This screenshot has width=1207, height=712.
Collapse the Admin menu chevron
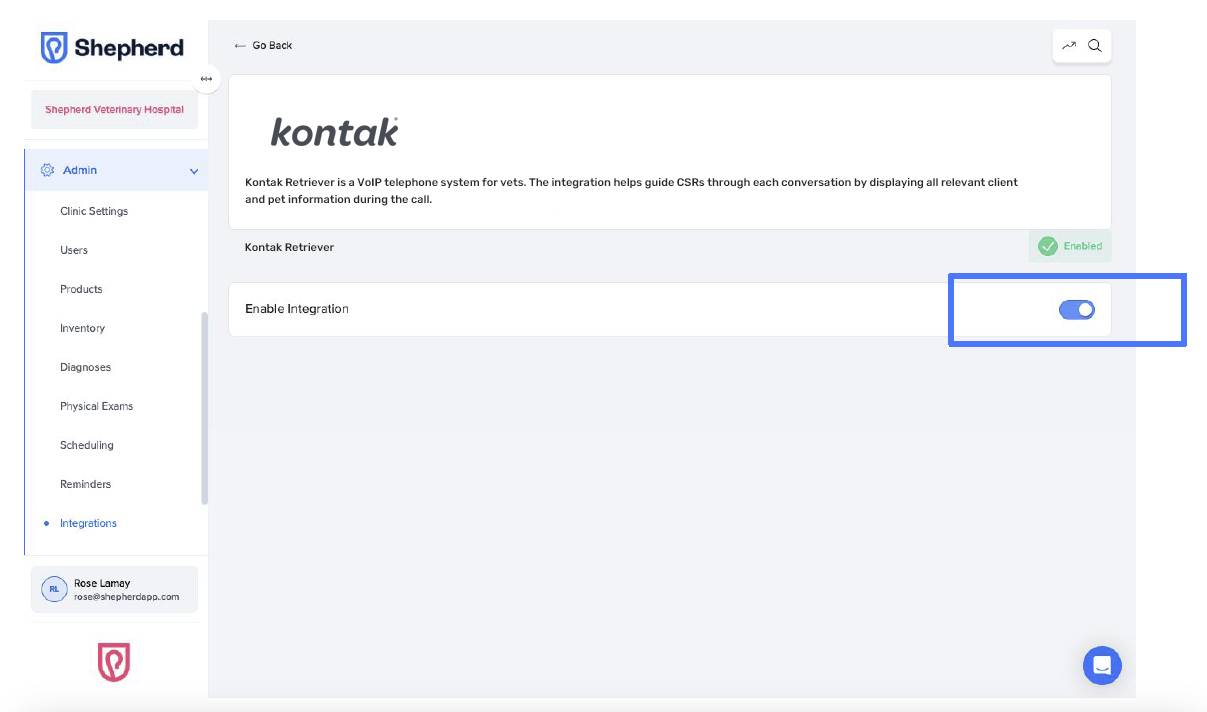(x=194, y=171)
